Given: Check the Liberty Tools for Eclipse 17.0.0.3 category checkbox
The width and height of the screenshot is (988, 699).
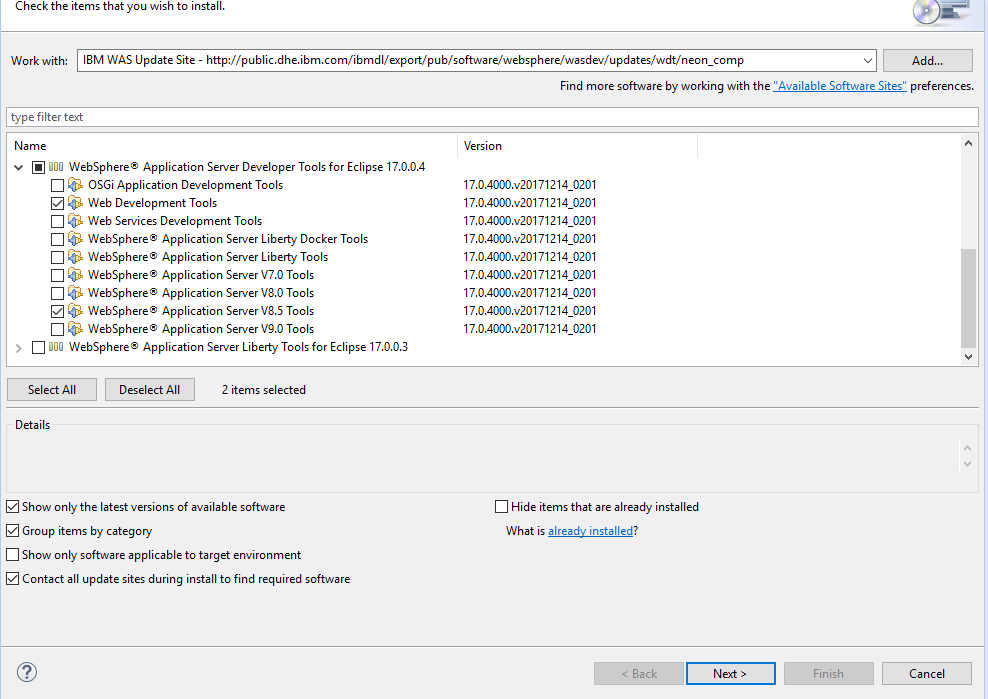Looking at the screenshot, I should (x=38, y=347).
